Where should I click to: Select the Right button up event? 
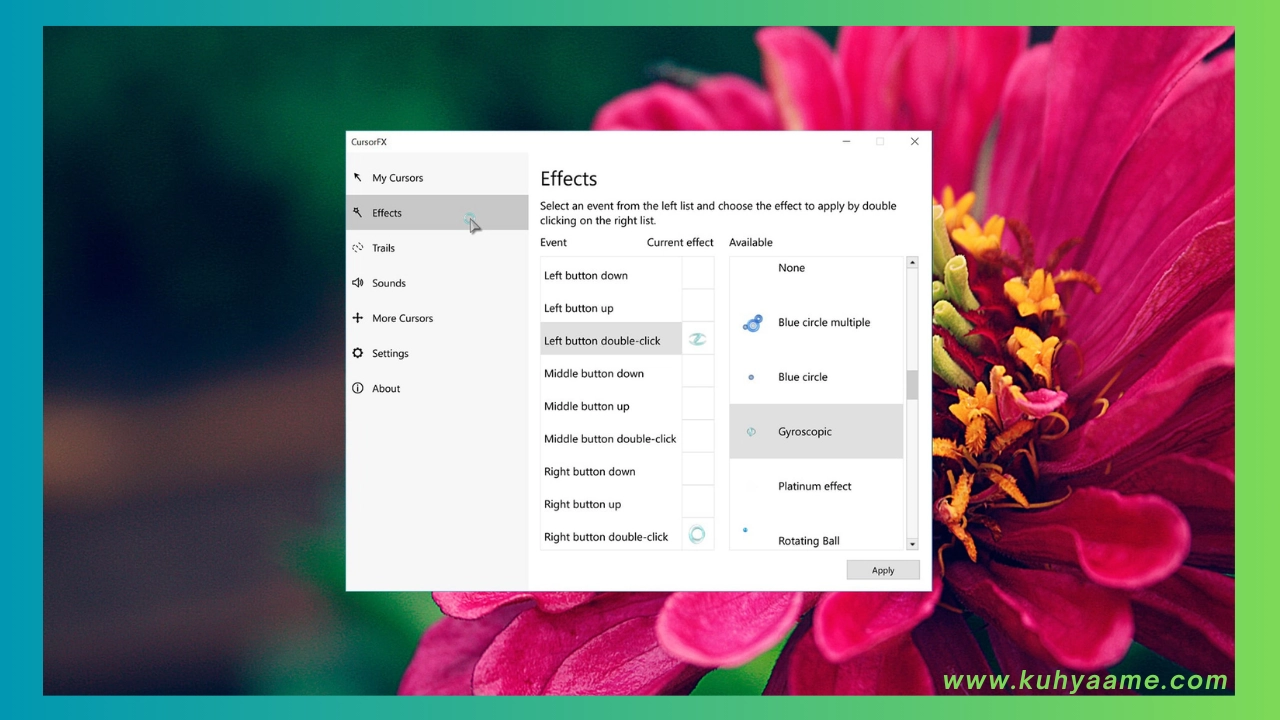[x=611, y=504]
